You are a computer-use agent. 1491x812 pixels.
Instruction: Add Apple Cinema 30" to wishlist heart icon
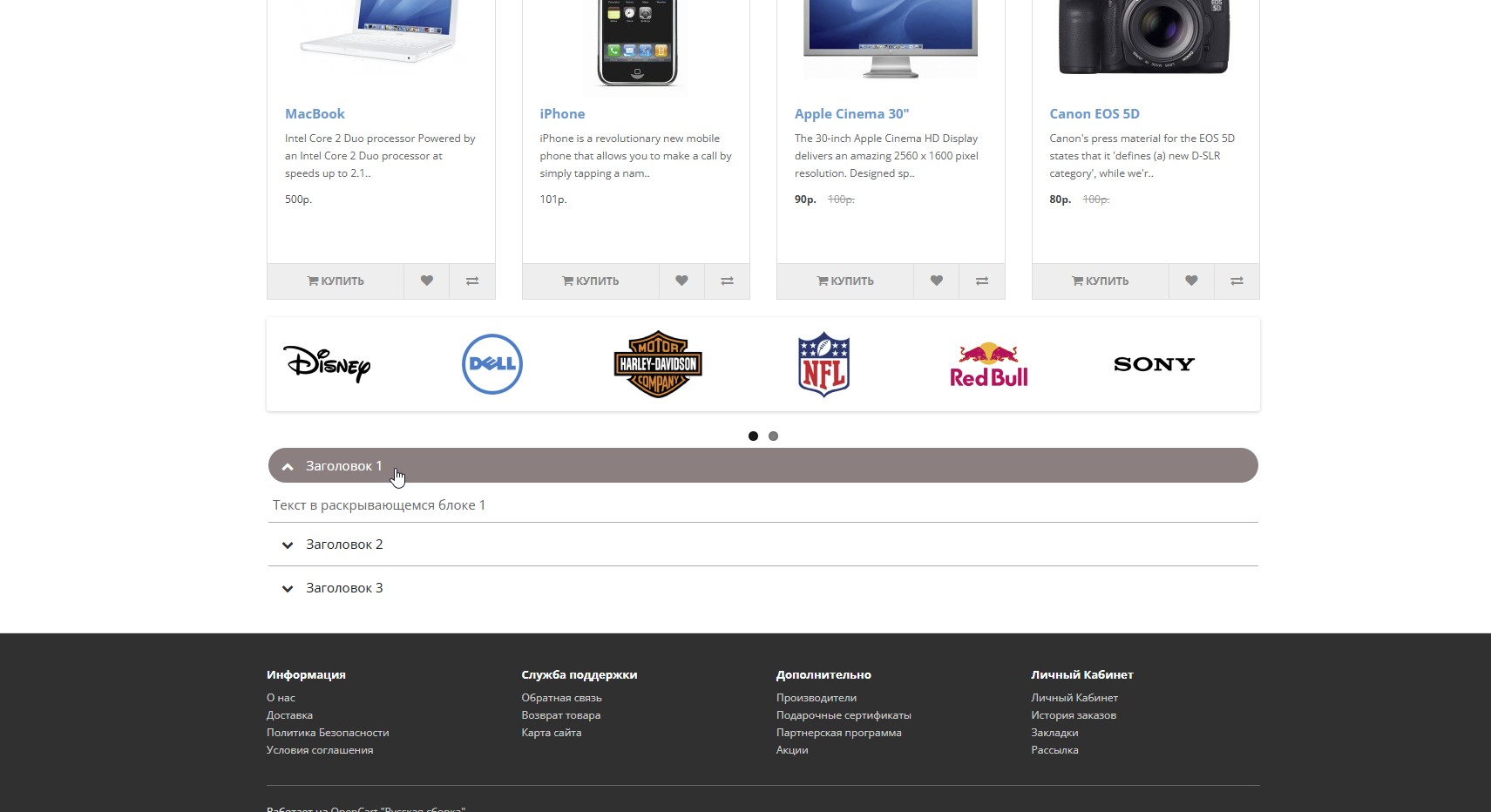pyautogui.click(x=936, y=281)
